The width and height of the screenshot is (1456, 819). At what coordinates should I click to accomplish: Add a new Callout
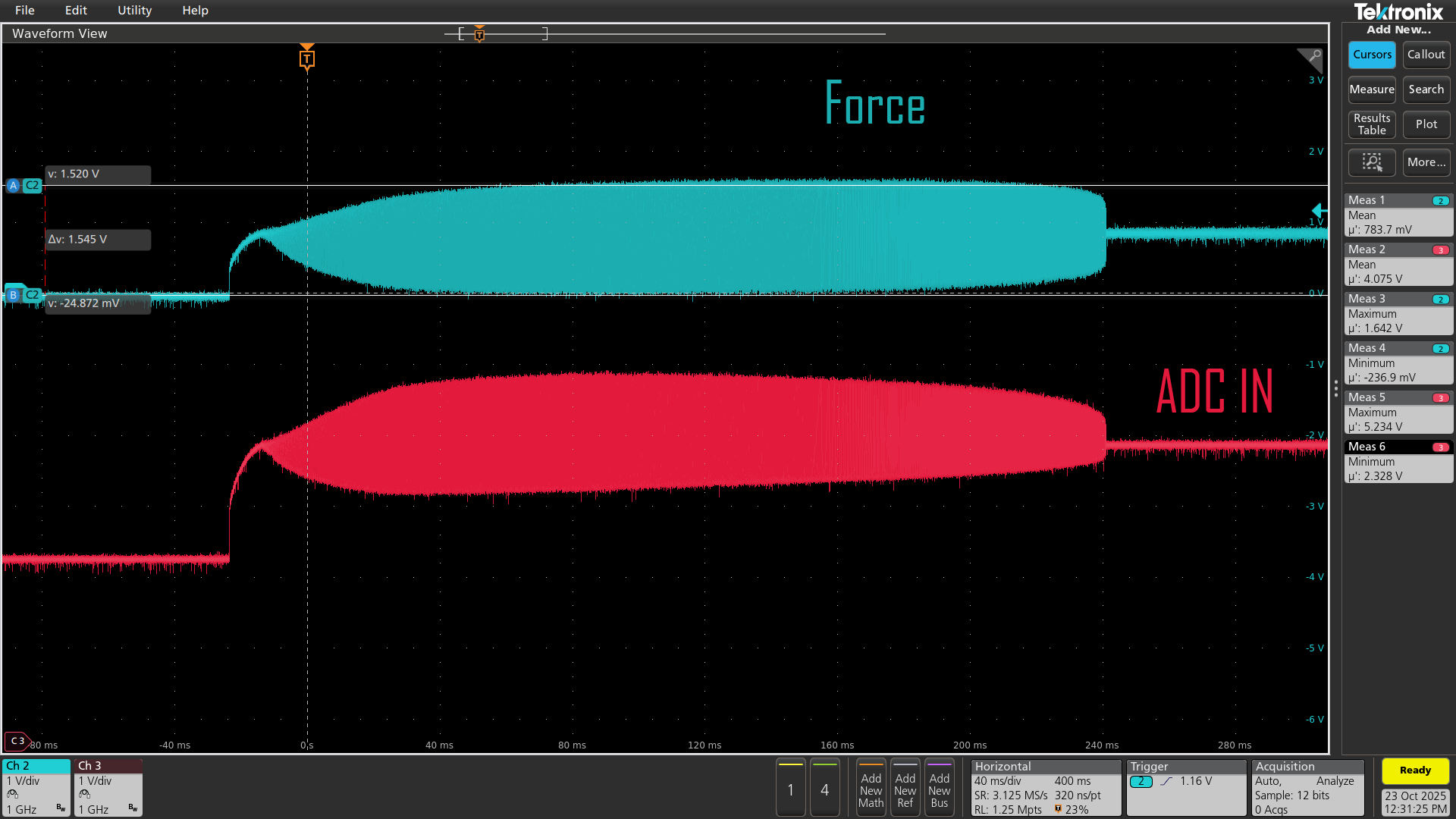pyautogui.click(x=1426, y=55)
